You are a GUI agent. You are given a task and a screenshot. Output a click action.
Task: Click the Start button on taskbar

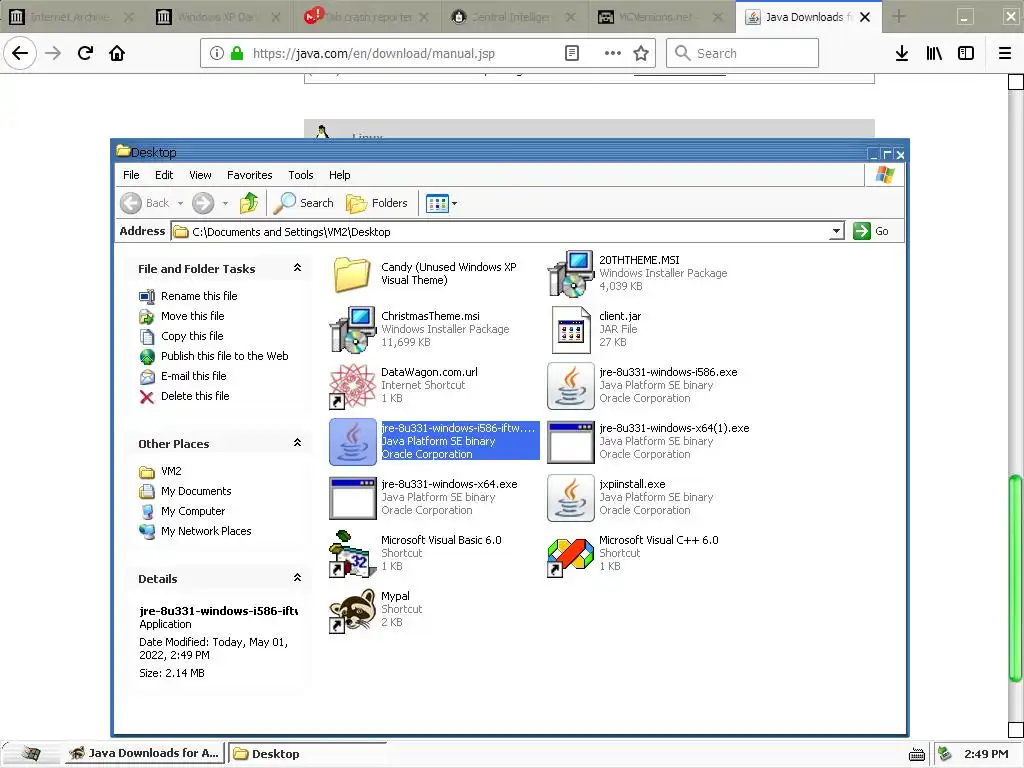(x=30, y=754)
